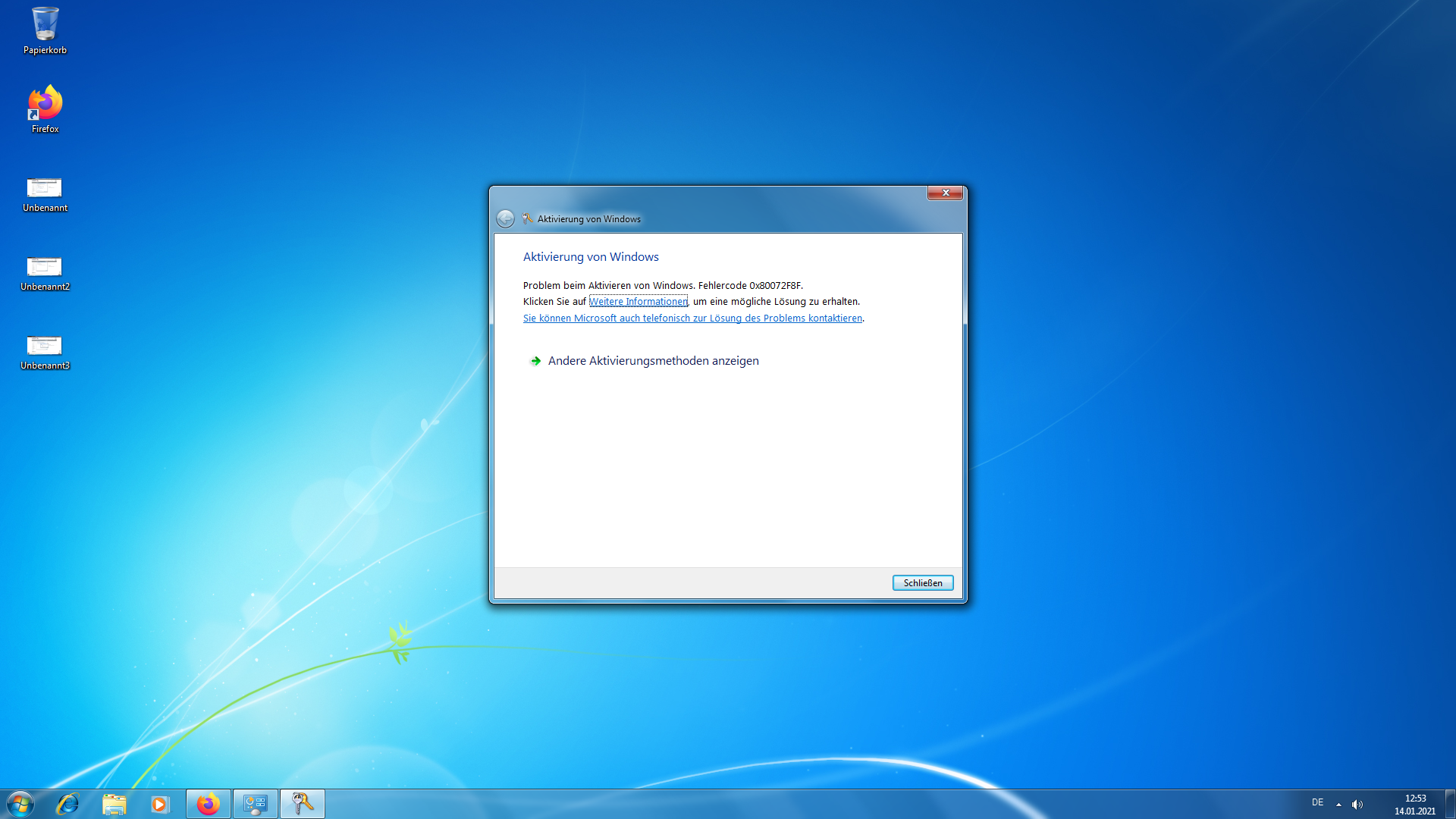Click the Microsoft telefonisch kontaktieren link
Image resolution: width=1456 pixels, height=819 pixels.
tap(692, 318)
